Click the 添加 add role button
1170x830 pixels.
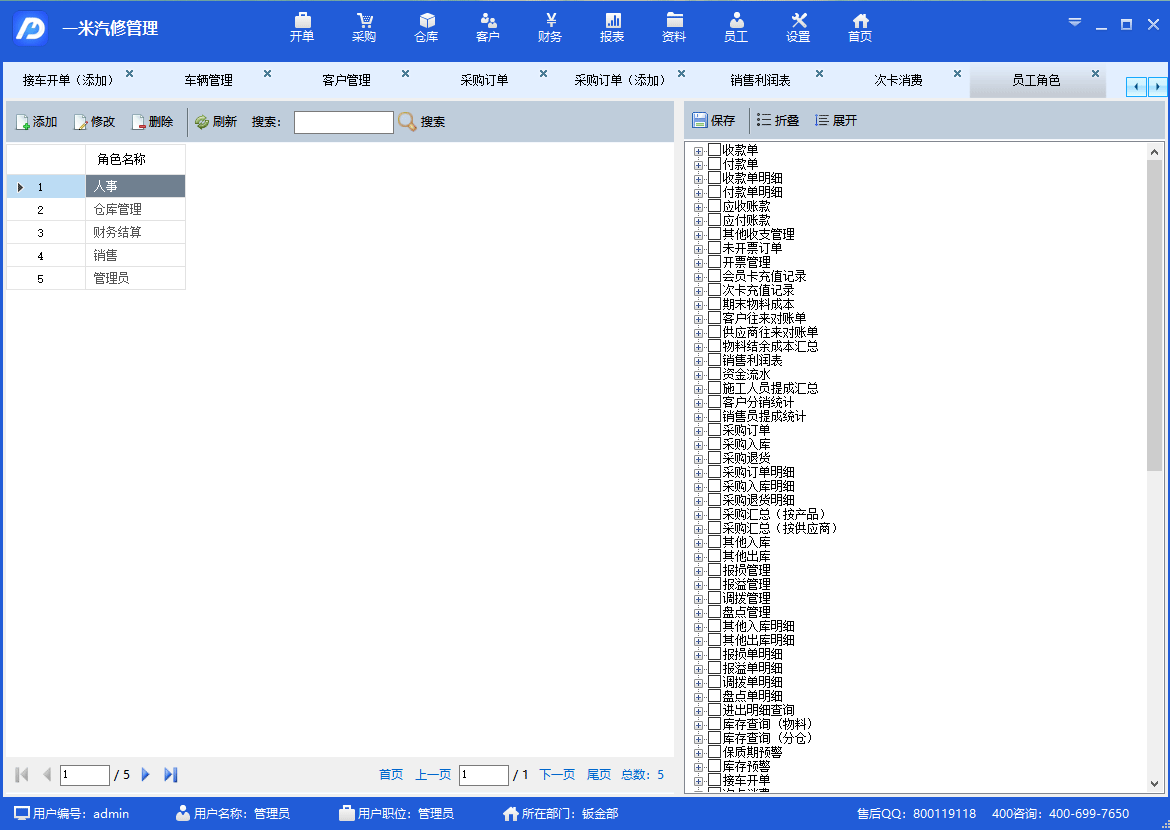click(x=37, y=122)
